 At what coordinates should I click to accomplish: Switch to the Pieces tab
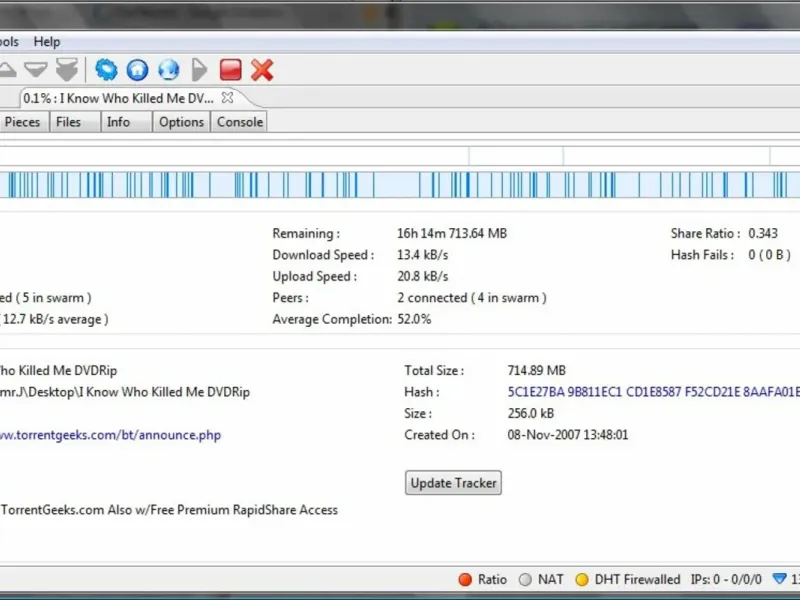click(22, 122)
